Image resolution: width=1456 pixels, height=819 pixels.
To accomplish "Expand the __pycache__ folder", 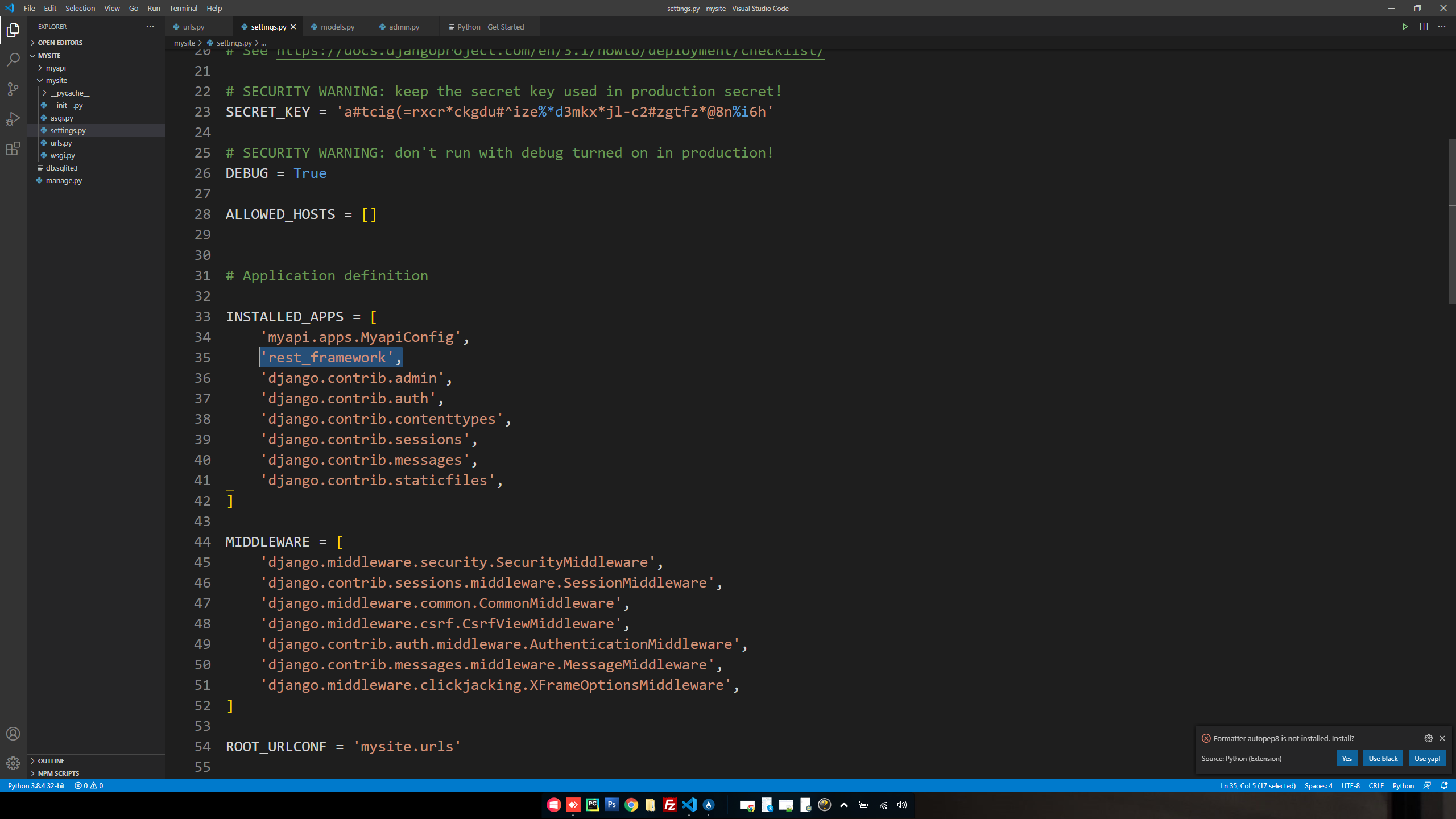I will pos(96,93).
